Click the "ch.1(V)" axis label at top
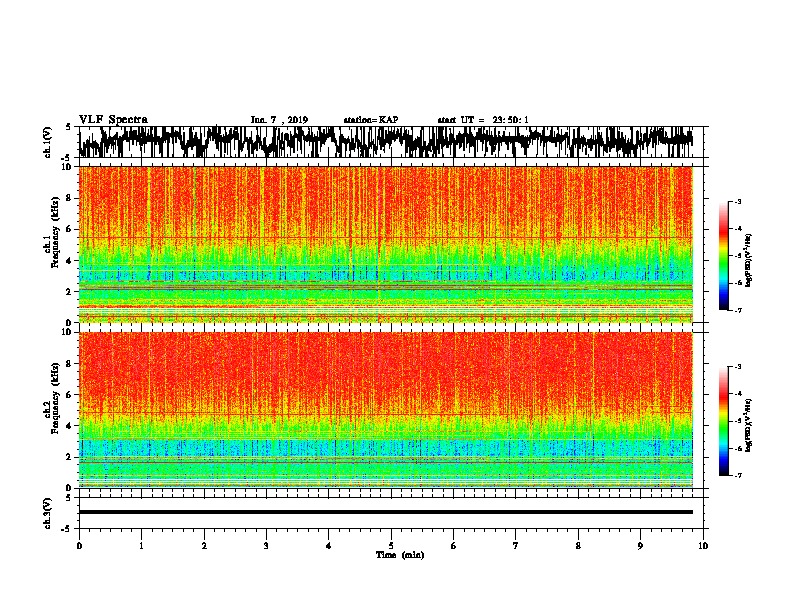 (47, 142)
